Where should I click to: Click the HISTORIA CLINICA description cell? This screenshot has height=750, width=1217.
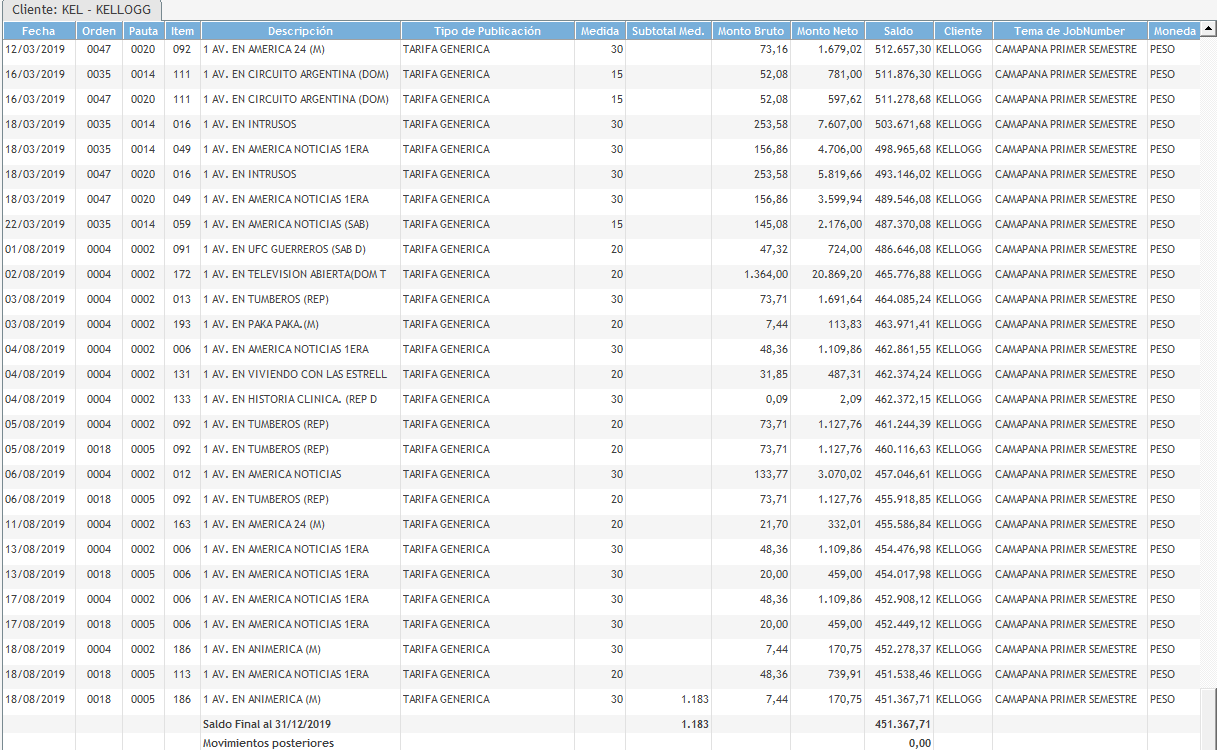289,399
